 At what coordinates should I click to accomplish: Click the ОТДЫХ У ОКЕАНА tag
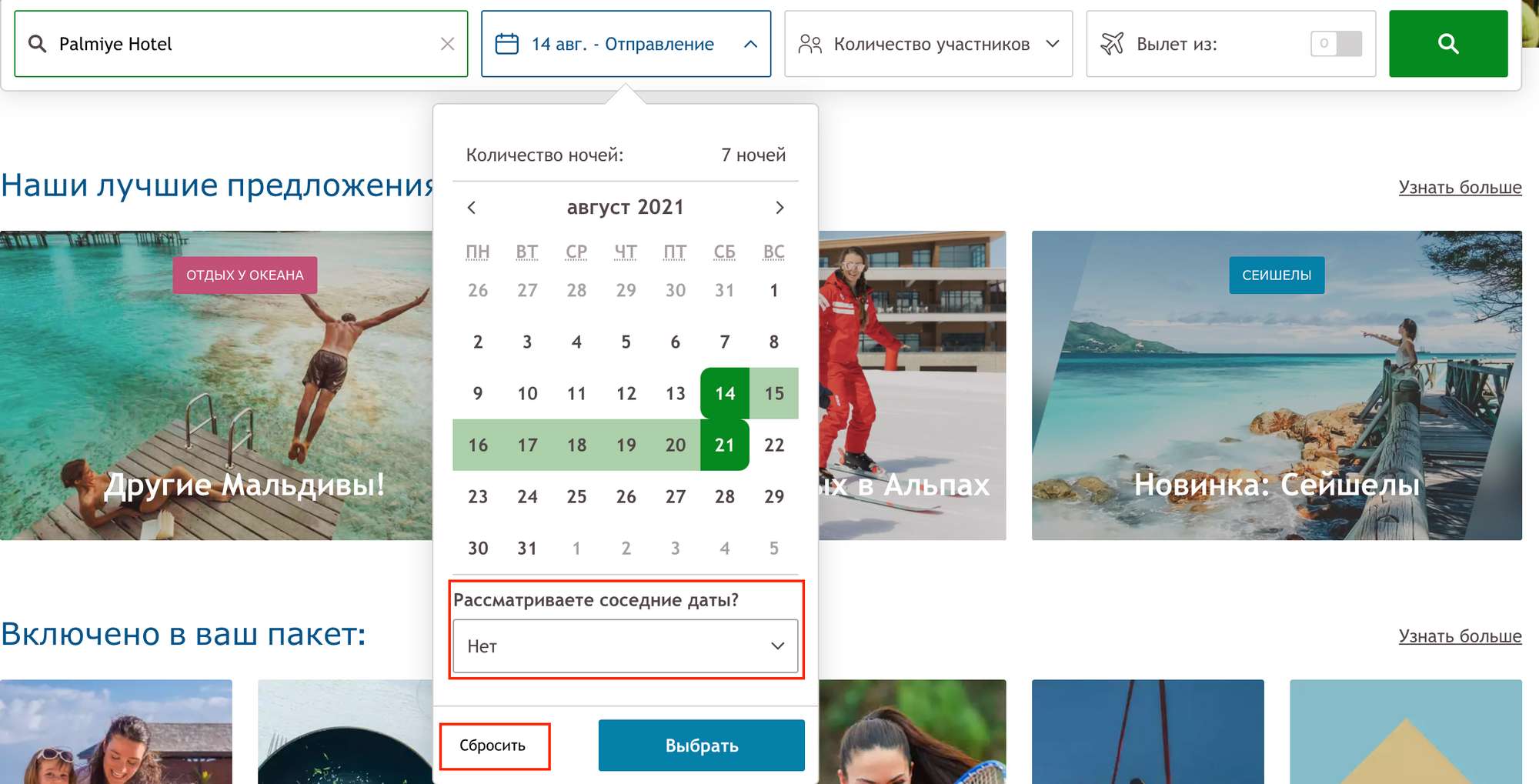tap(245, 275)
